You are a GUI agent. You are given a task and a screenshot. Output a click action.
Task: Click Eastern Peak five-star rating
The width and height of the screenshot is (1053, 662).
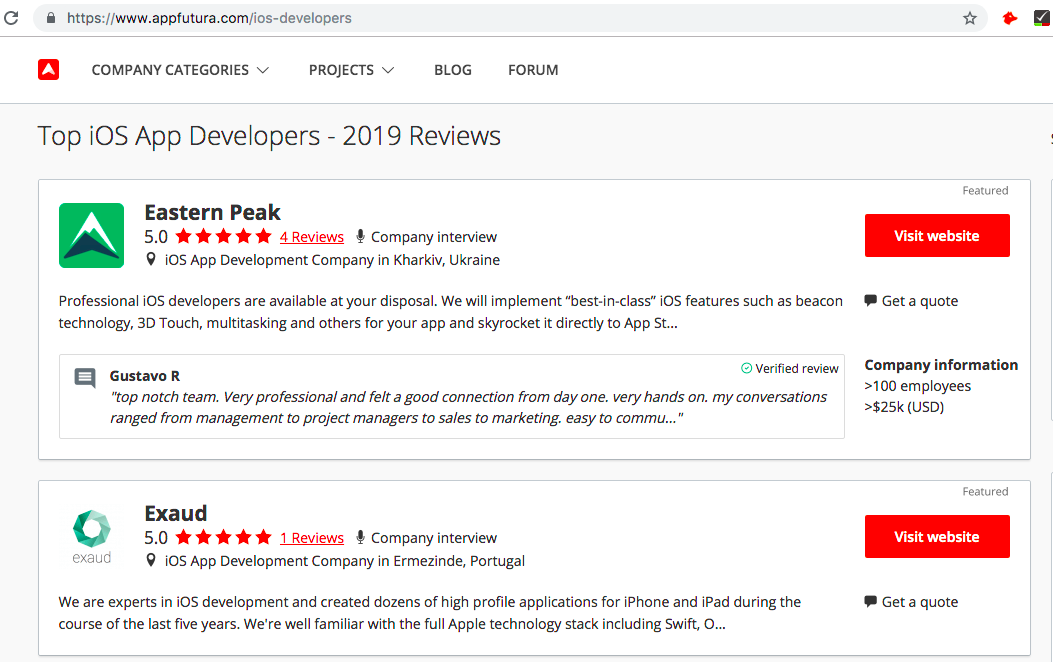(224, 236)
